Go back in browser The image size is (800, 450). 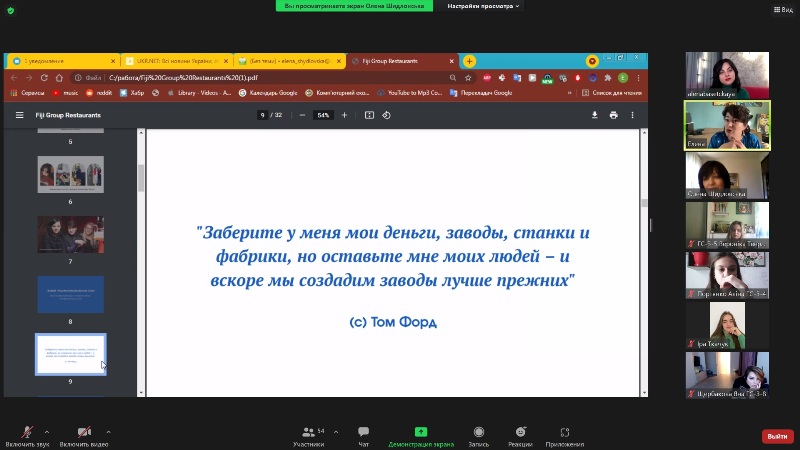point(14,78)
